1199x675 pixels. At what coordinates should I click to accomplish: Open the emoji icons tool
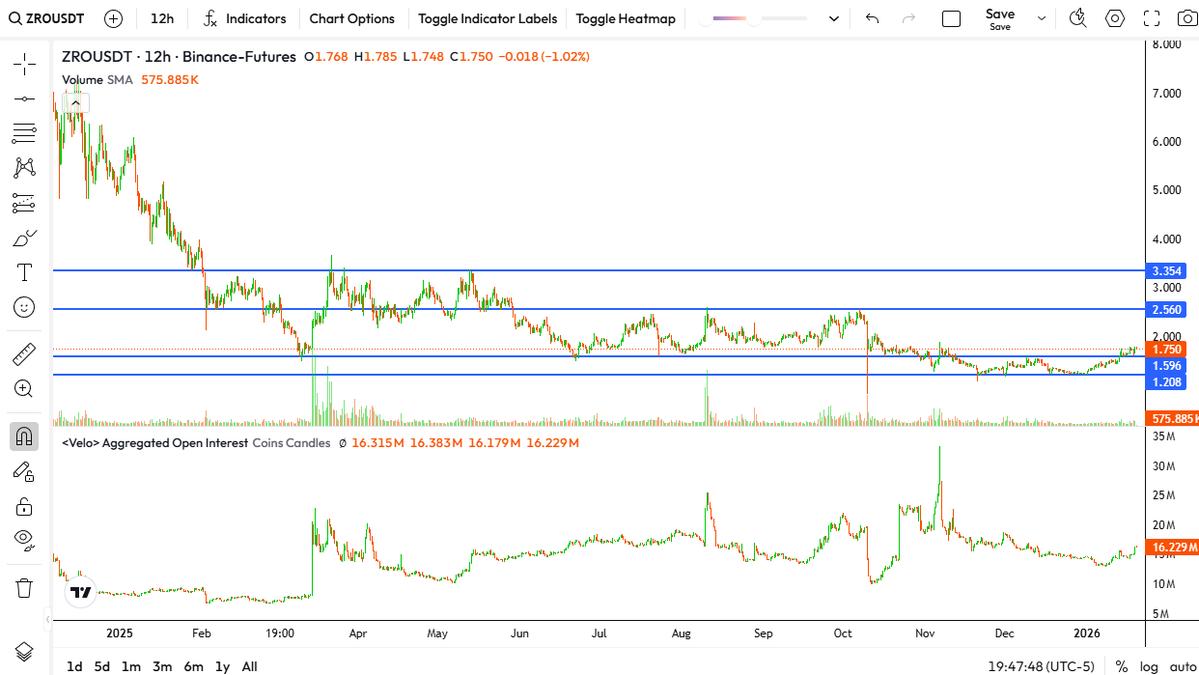[x=25, y=307]
